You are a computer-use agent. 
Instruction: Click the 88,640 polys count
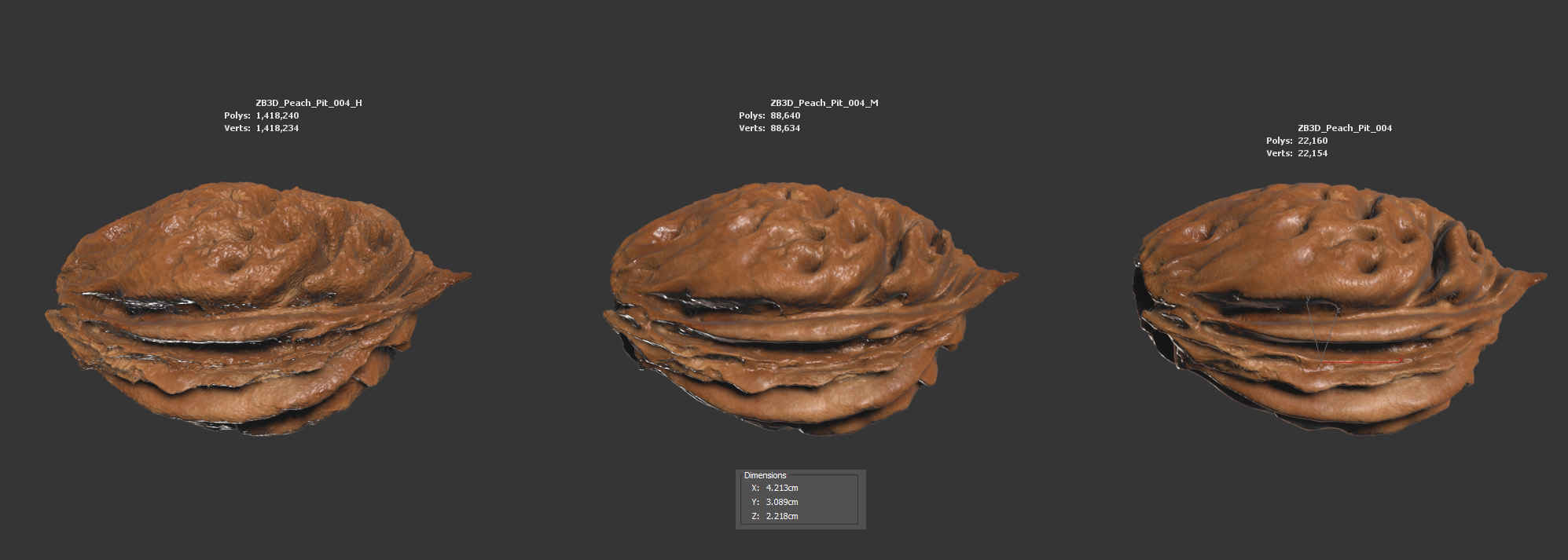tap(784, 115)
